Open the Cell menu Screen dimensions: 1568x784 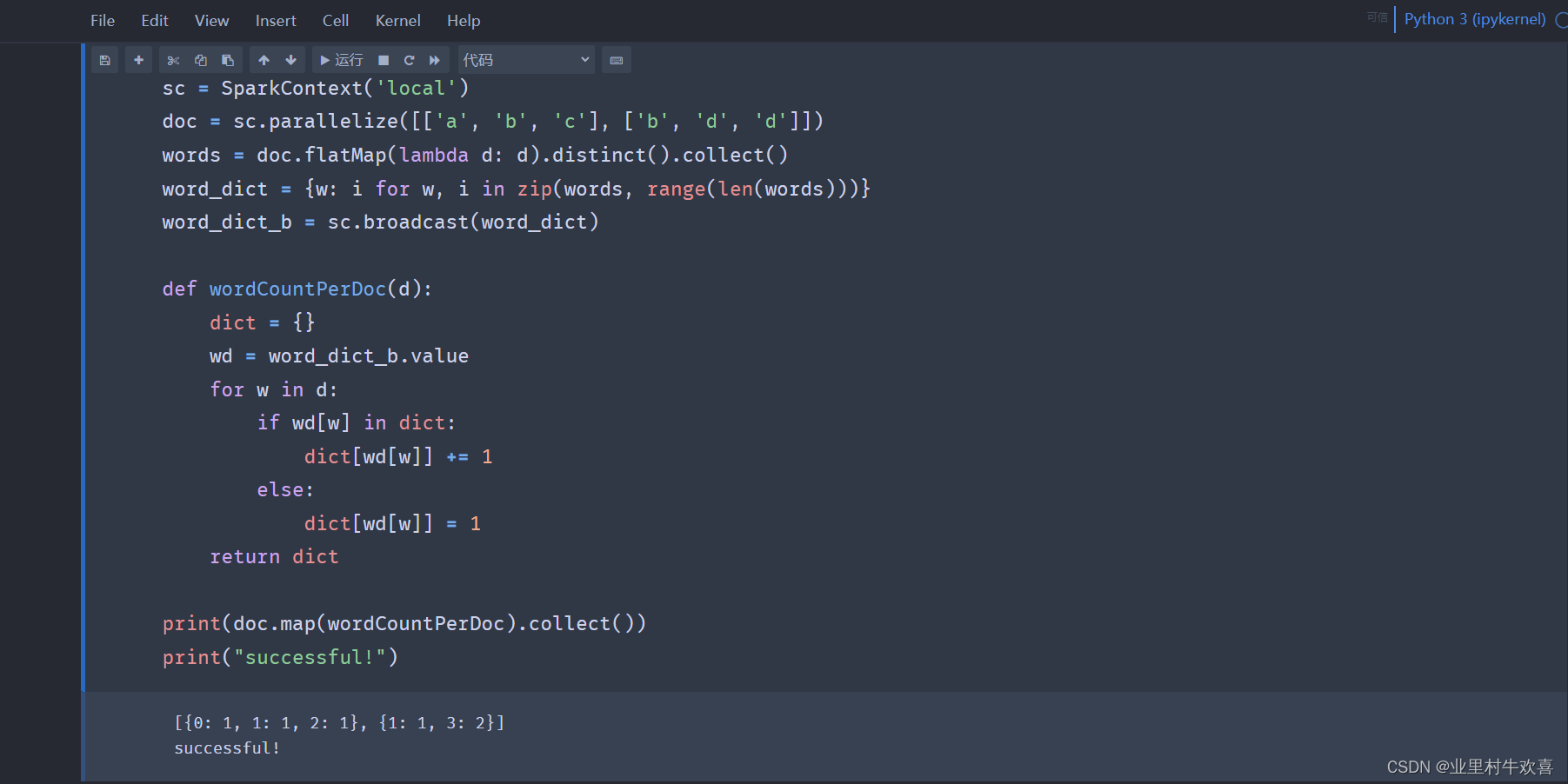pos(336,21)
